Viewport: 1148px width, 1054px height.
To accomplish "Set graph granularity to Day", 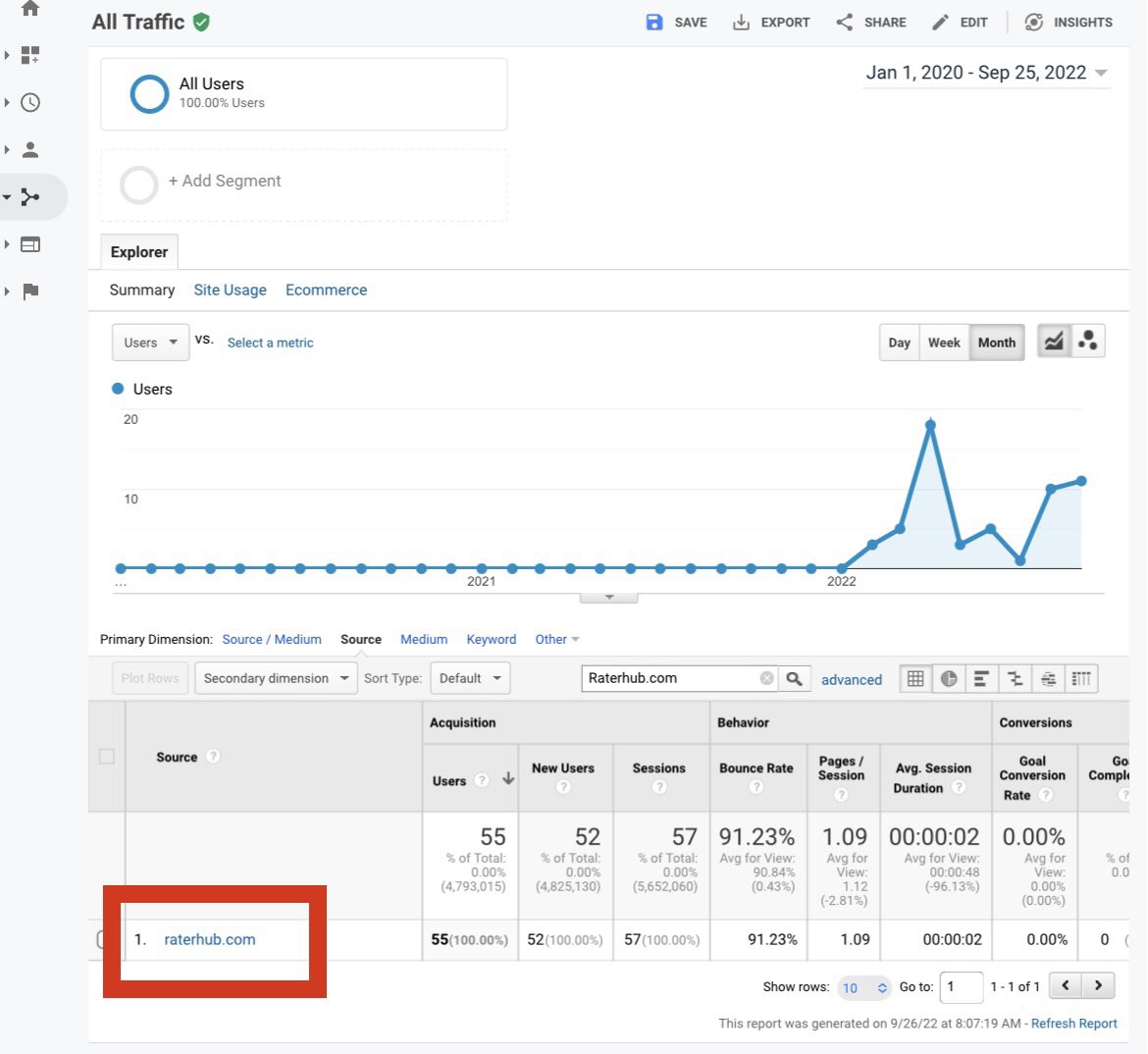I will pos(899,343).
